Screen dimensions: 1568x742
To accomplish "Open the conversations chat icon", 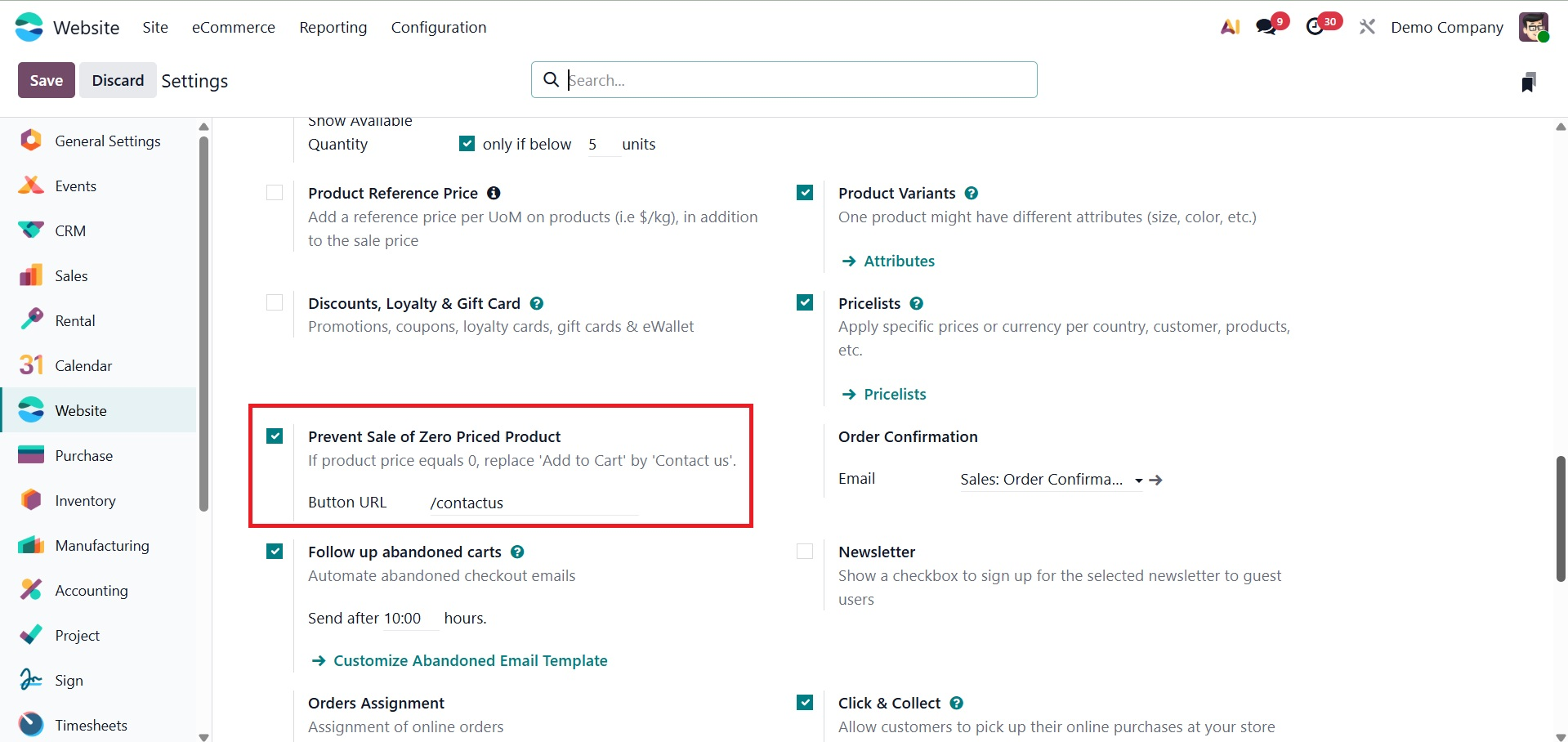I will [x=1267, y=27].
